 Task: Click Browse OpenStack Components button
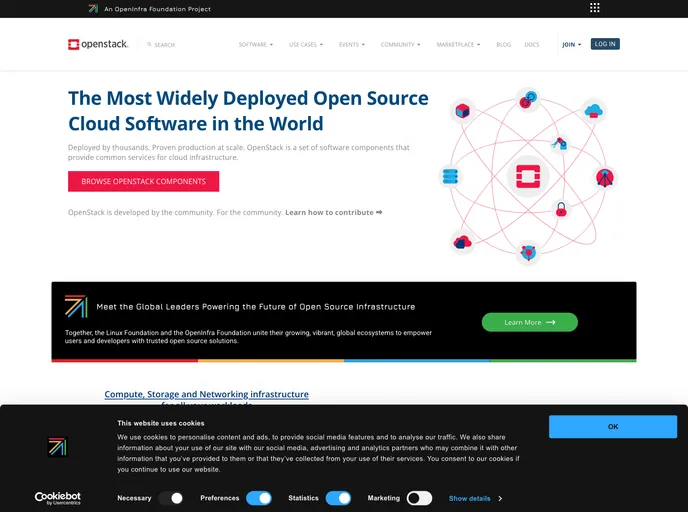[x=143, y=182]
